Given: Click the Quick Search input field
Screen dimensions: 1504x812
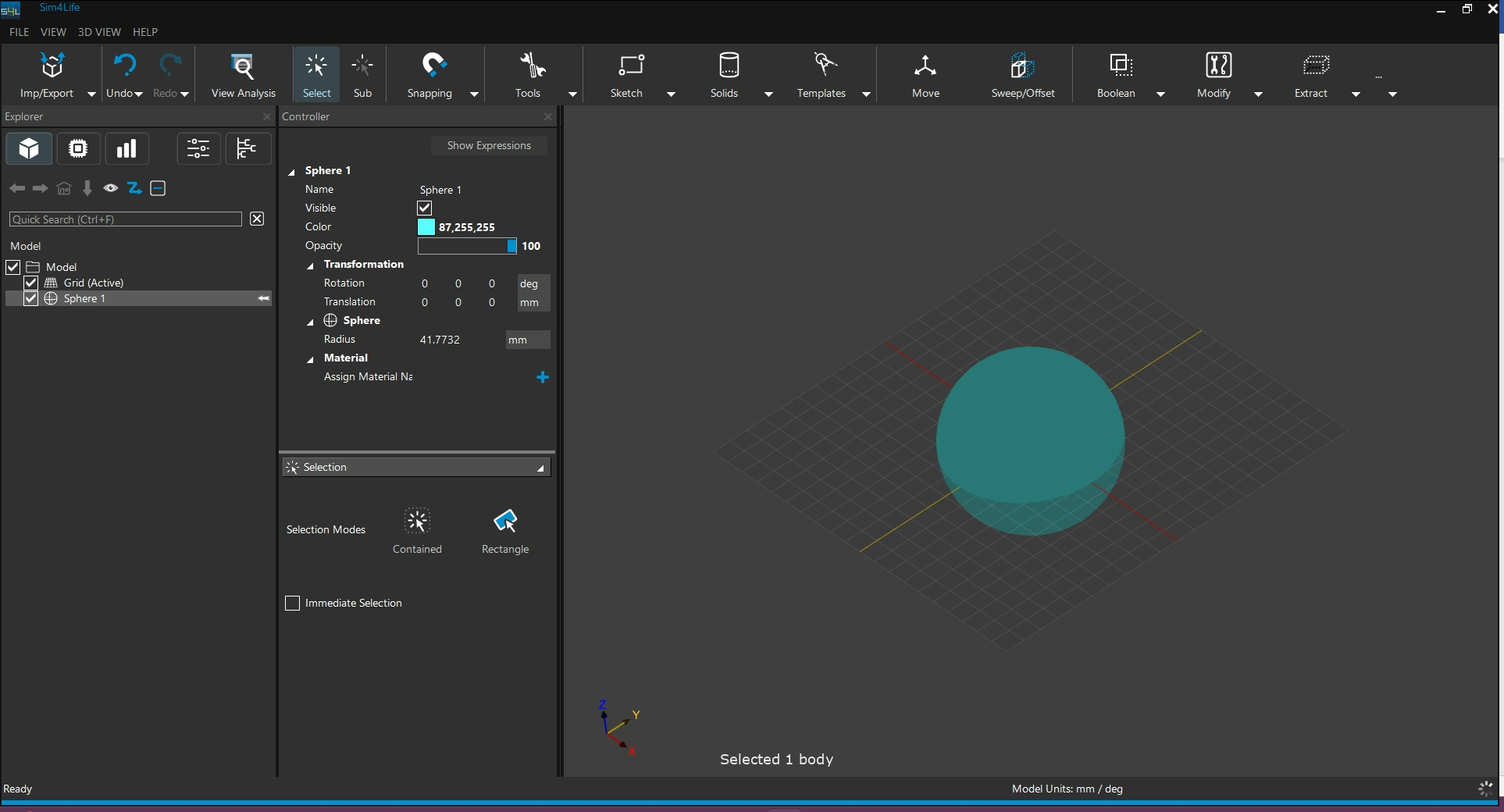Looking at the screenshot, I should point(125,219).
